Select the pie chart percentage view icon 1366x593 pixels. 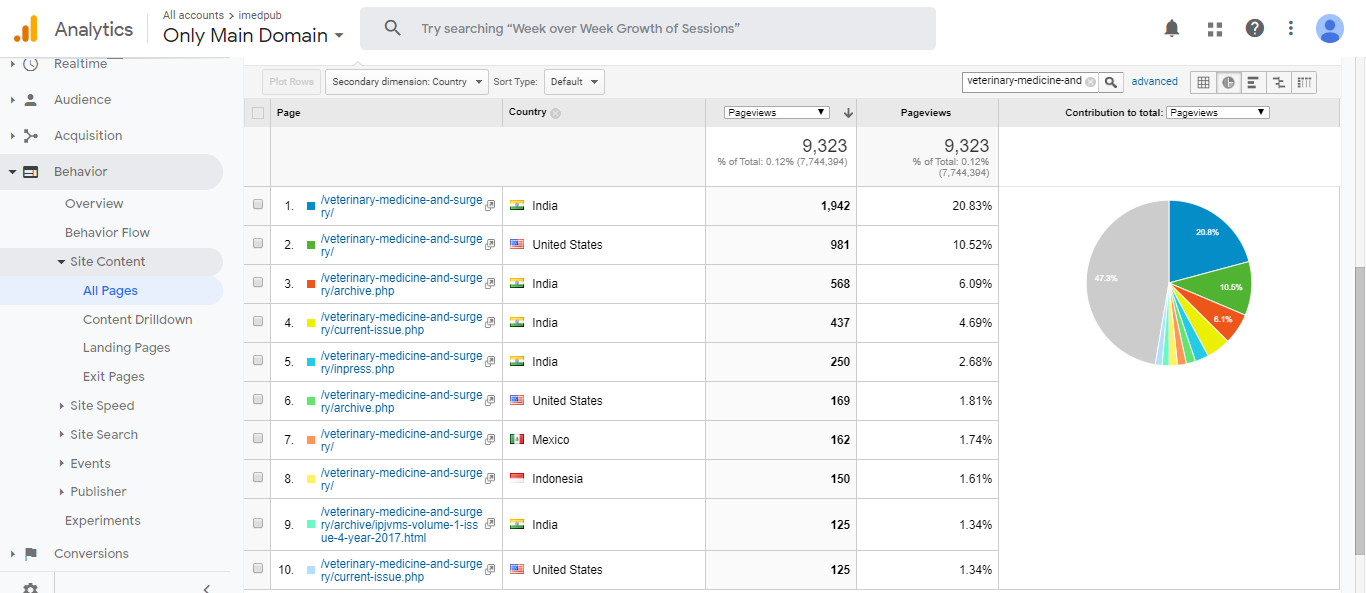click(x=1228, y=82)
